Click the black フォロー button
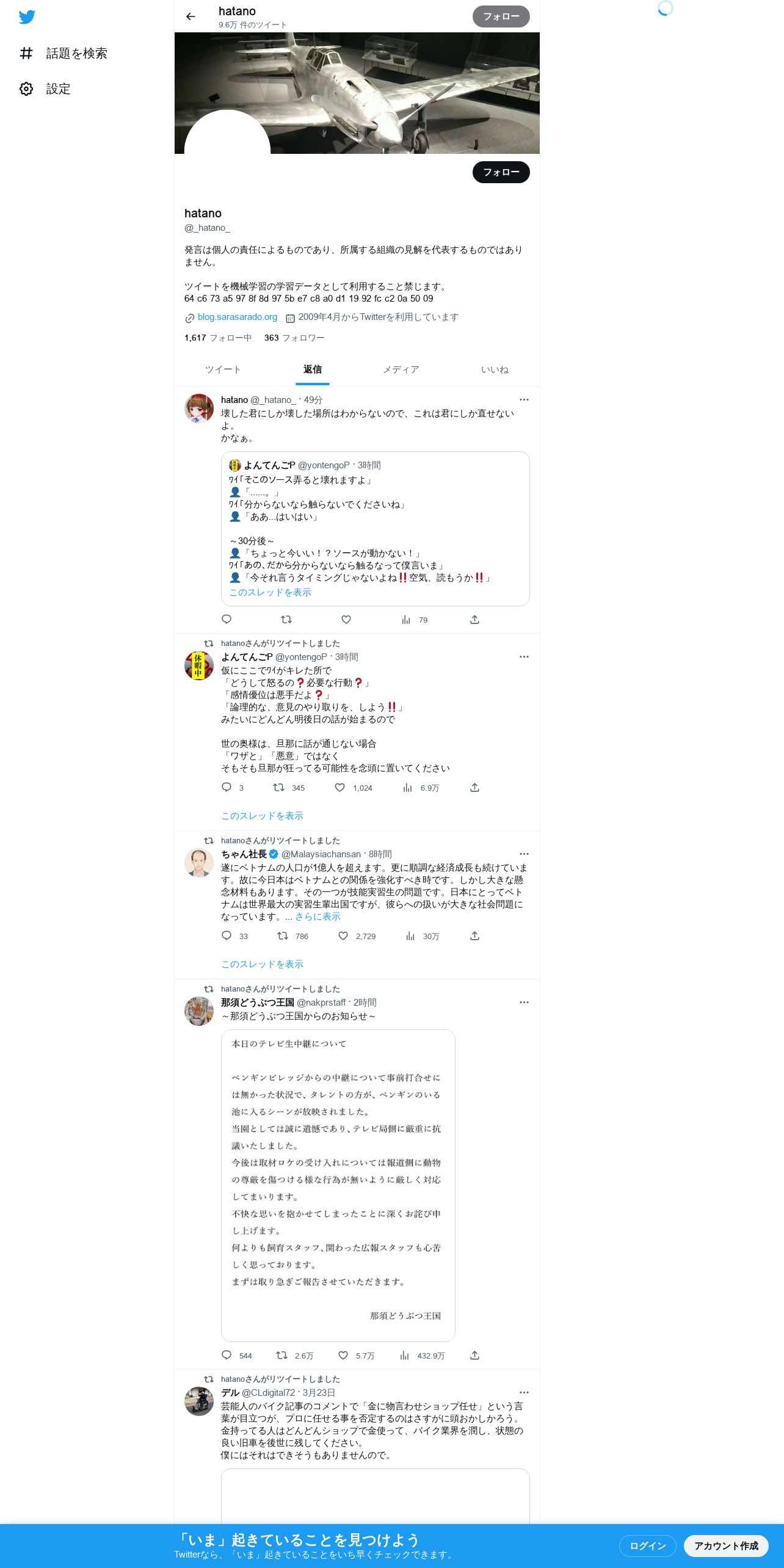This screenshot has width=784, height=1568. pyautogui.click(x=501, y=172)
